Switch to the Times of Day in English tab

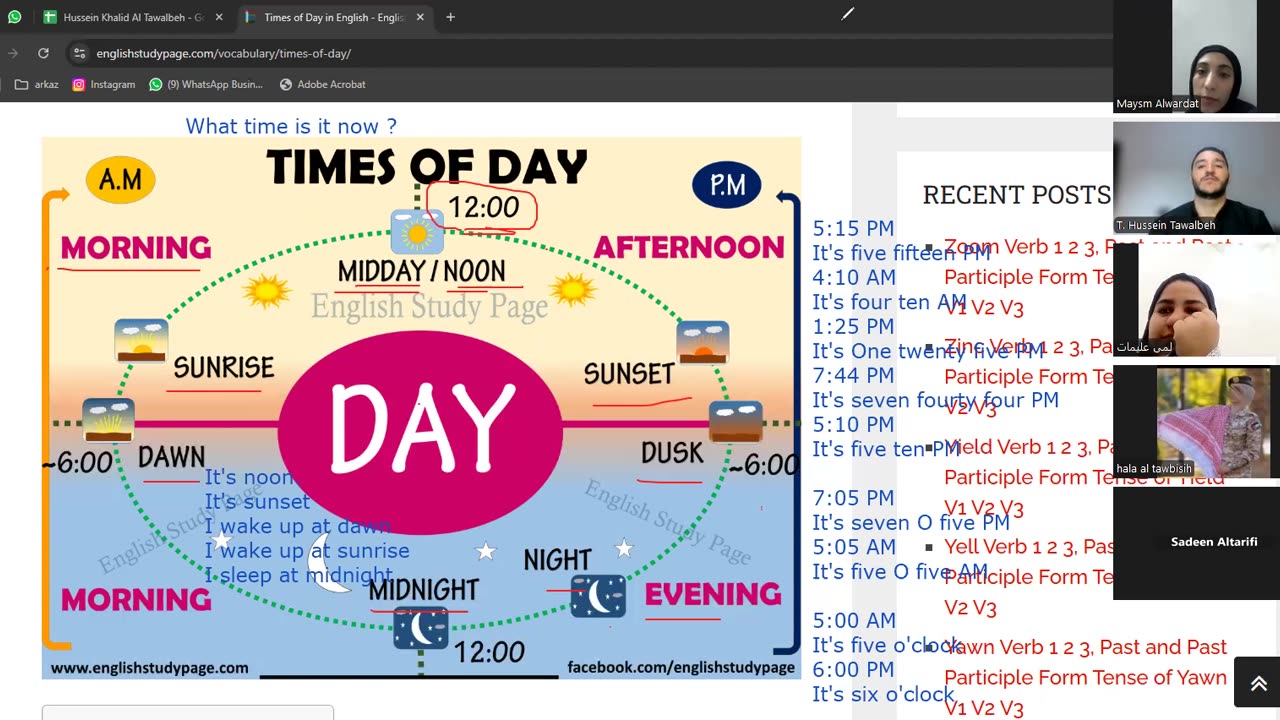334,17
